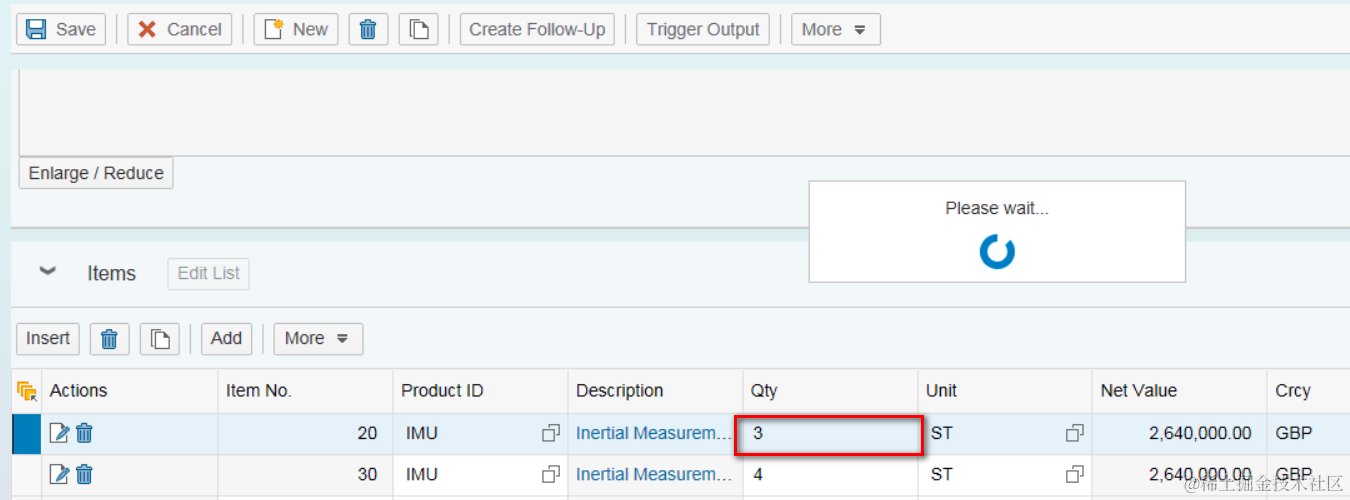This screenshot has width=1350, height=500.
Task: Delete selected items using Items toolbar trash icon
Action: pyautogui.click(x=110, y=339)
